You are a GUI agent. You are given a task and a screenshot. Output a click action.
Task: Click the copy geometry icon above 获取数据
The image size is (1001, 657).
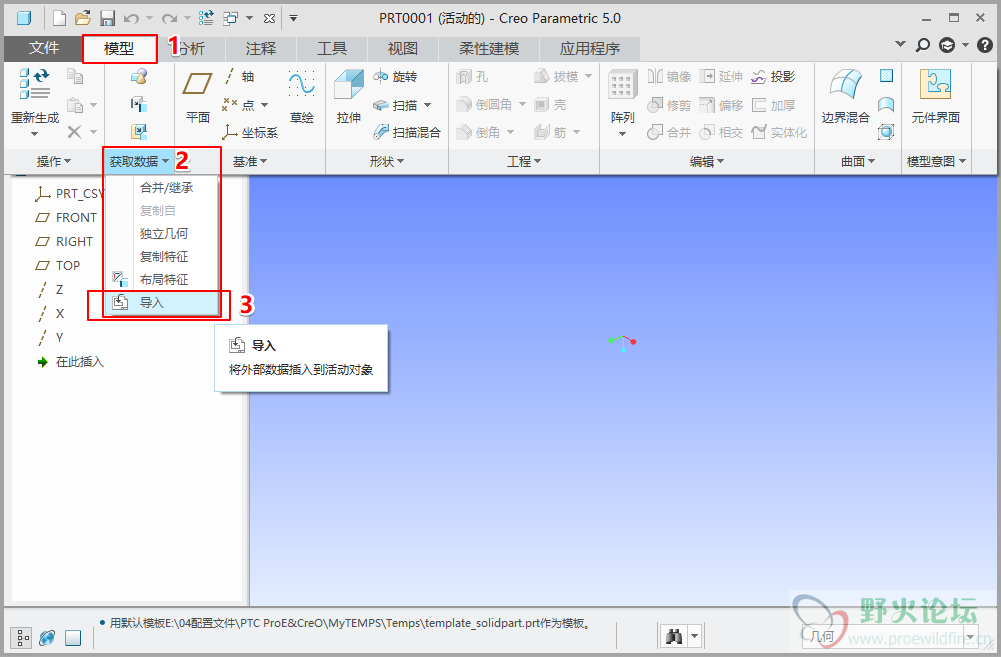pyautogui.click(x=139, y=104)
